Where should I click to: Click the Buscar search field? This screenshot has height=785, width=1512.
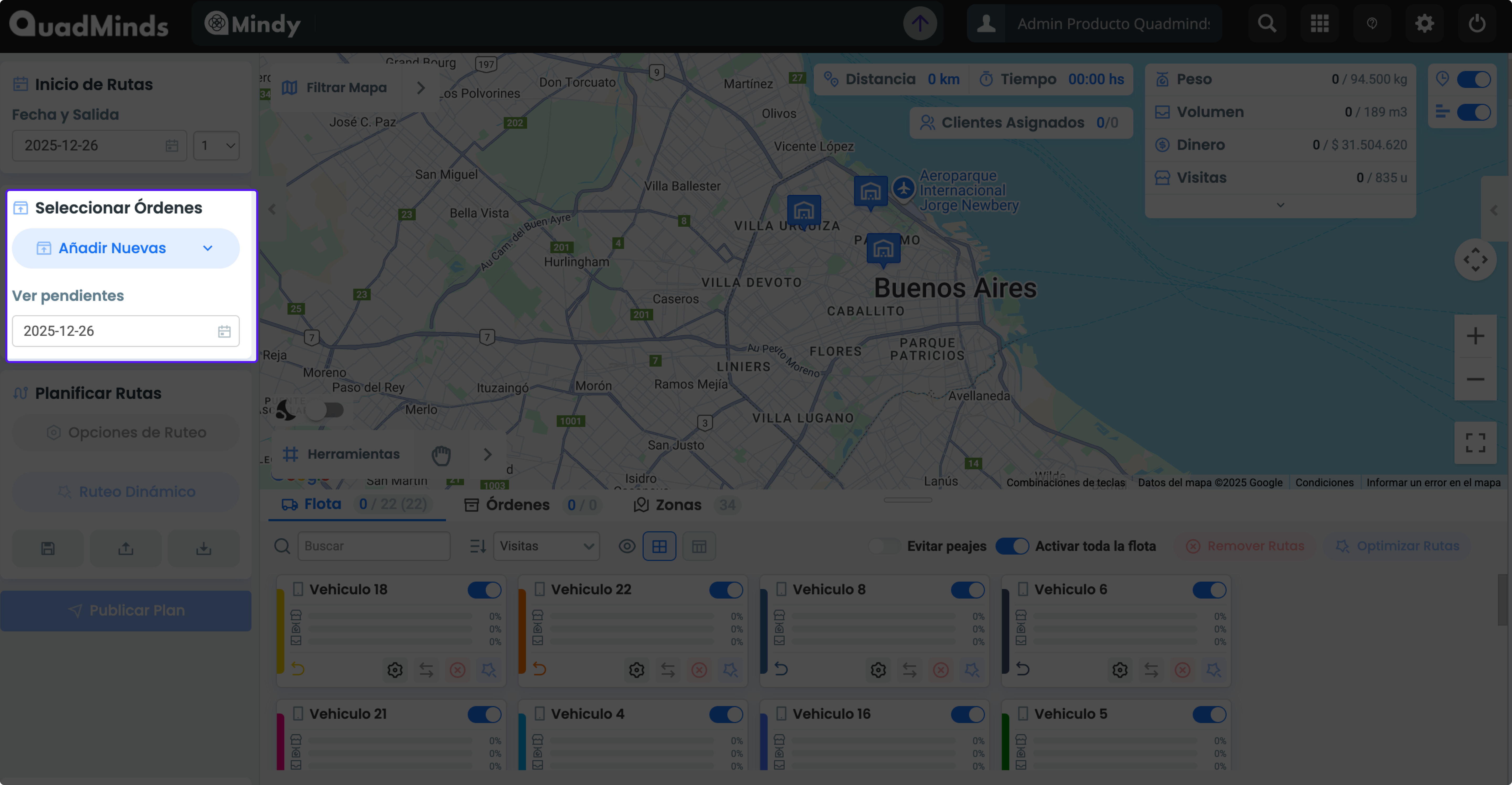[x=374, y=546]
